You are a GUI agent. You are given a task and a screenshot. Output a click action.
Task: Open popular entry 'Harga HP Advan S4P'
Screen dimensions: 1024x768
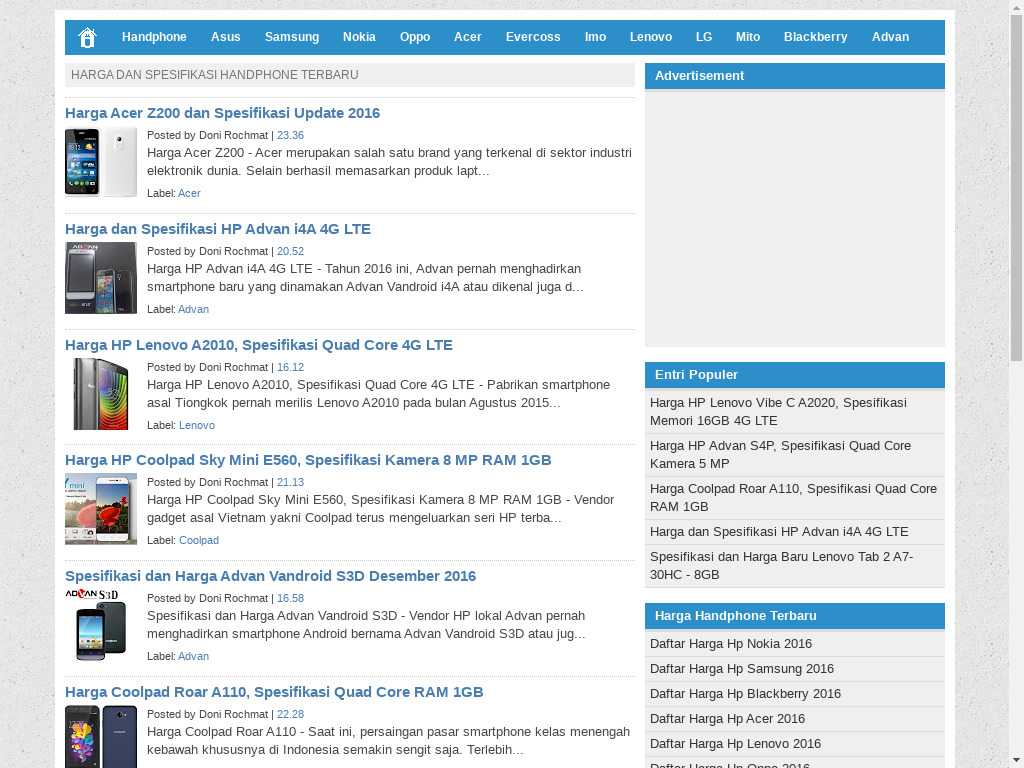[x=780, y=455]
